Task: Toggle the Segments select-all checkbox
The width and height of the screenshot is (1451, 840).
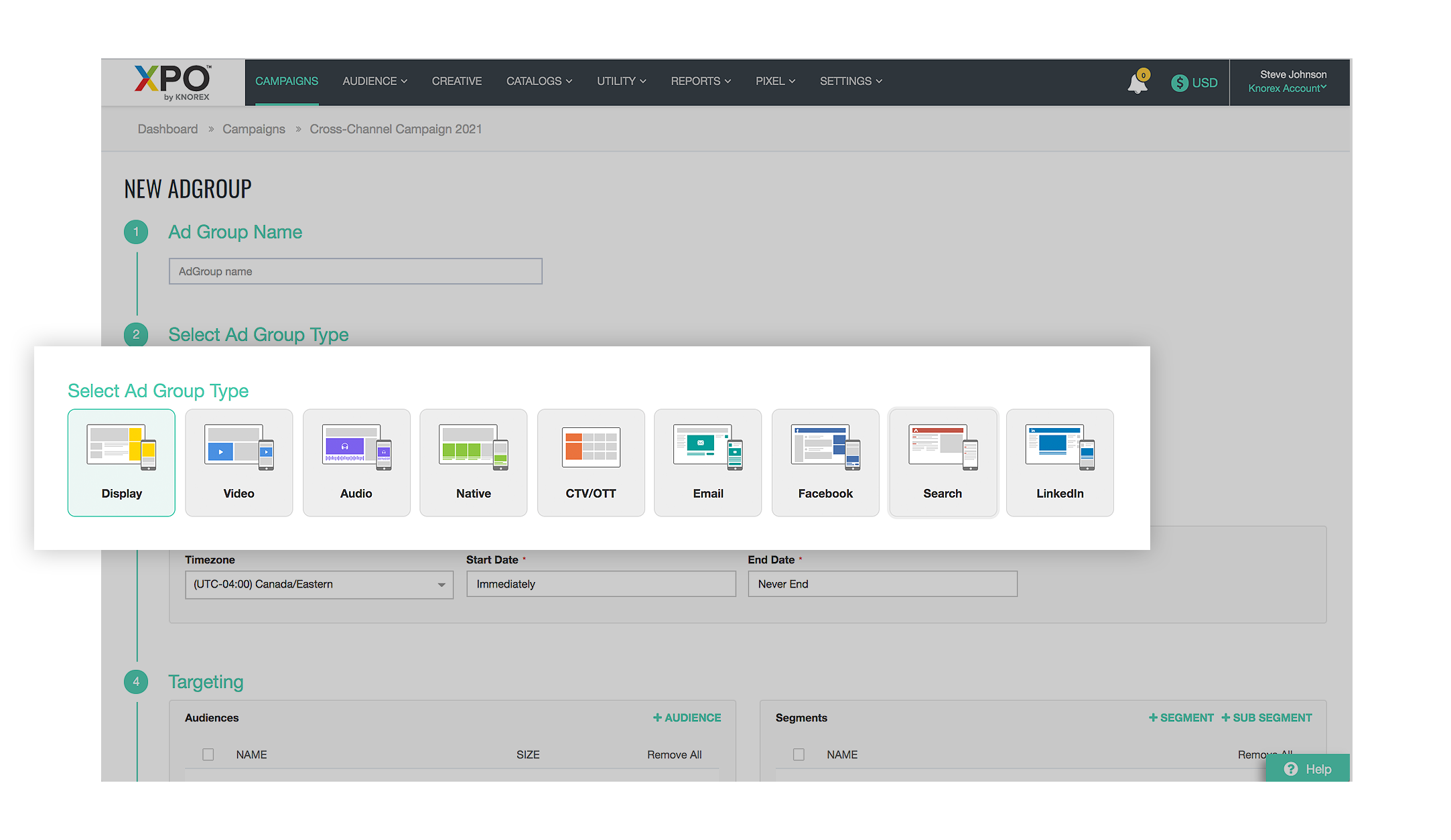Action: click(x=798, y=754)
